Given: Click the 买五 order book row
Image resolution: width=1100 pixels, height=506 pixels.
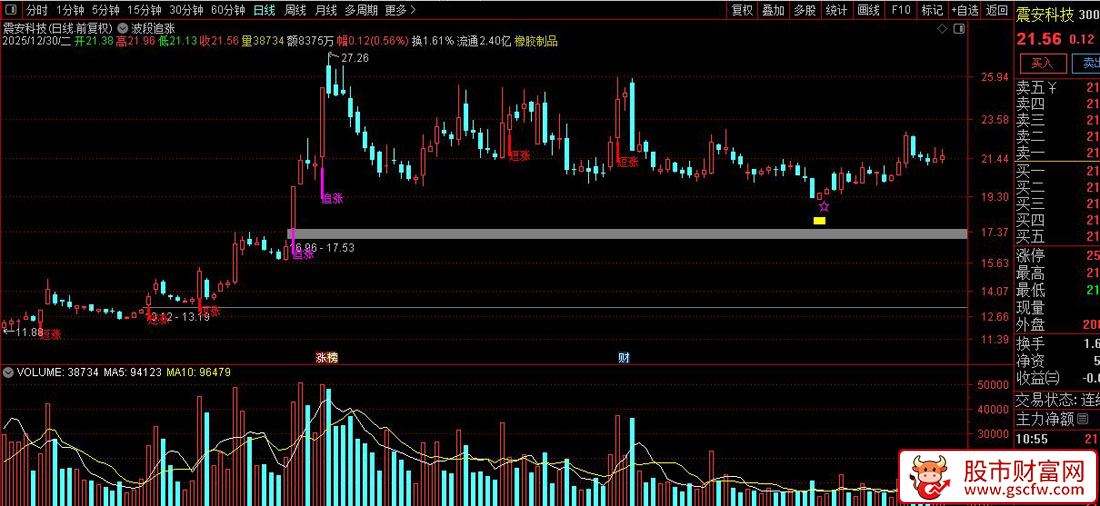Looking at the screenshot, I should click(x=1058, y=236).
